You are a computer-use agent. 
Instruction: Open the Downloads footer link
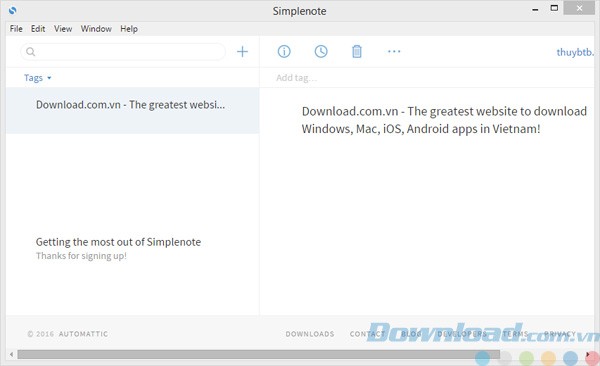310,334
